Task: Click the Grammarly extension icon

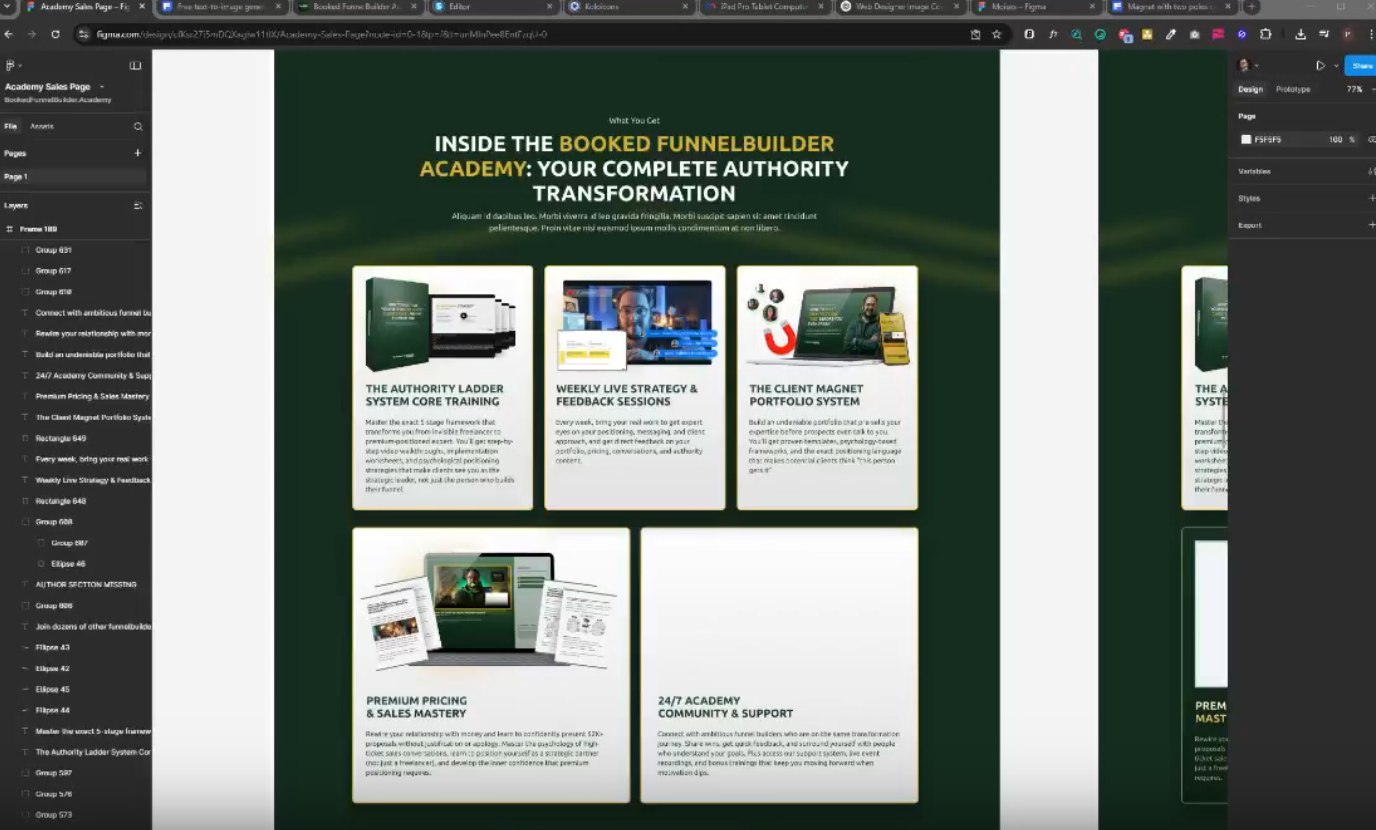Action: pyautogui.click(x=1100, y=34)
